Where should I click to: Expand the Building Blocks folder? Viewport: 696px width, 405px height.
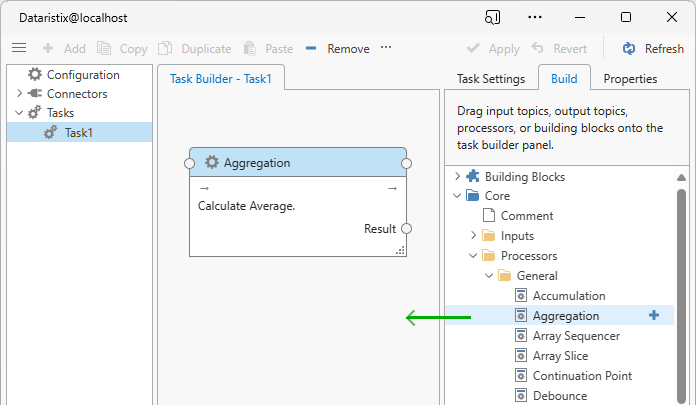458,177
